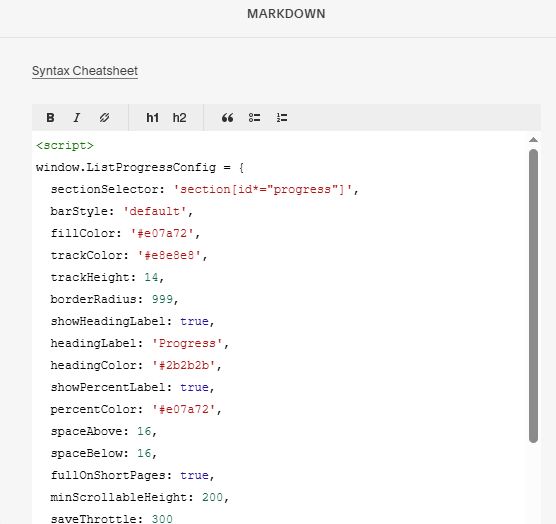Screen dimensions: 556x524
Task: Create a numbered list
Action: (282, 118)
